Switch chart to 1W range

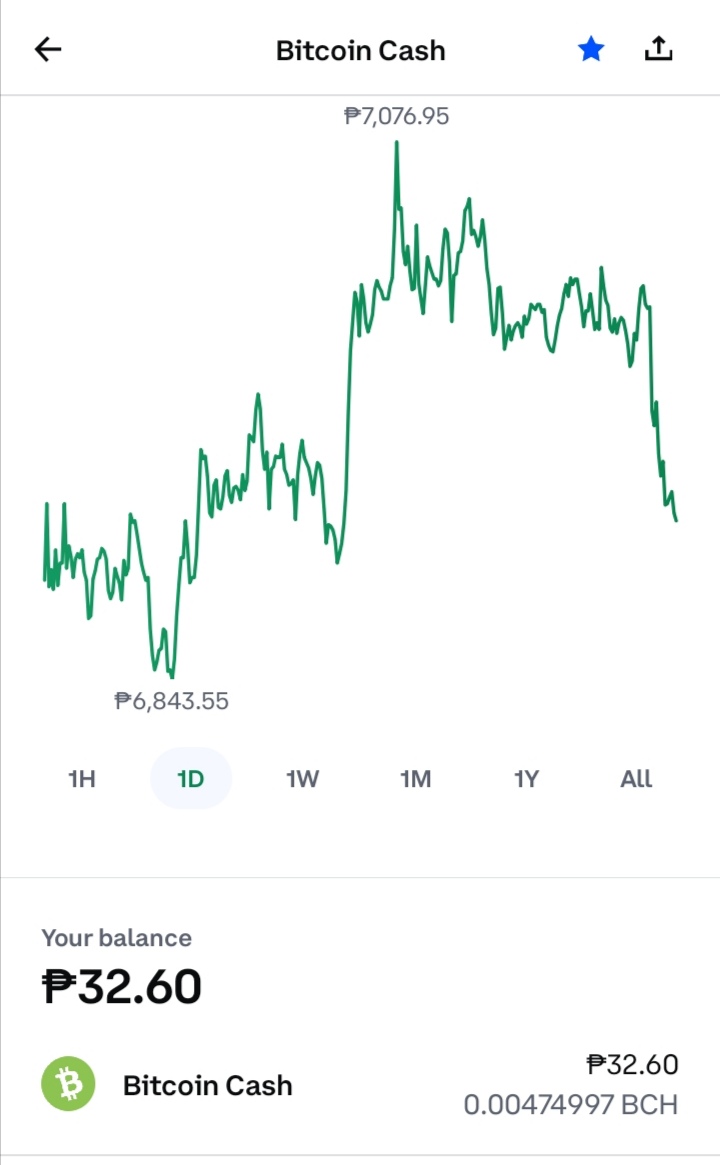click(x=302, y=779)
